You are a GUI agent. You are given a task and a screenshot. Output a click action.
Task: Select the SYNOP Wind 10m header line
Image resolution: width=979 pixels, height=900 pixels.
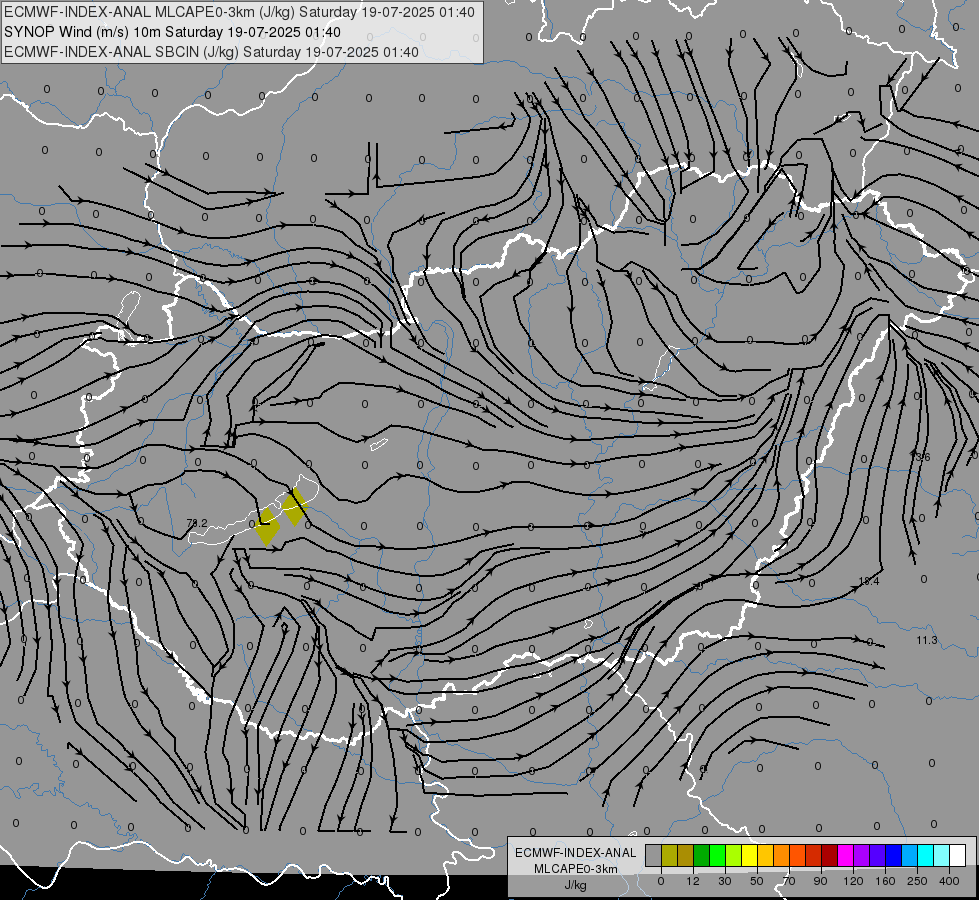click(172, 32)
